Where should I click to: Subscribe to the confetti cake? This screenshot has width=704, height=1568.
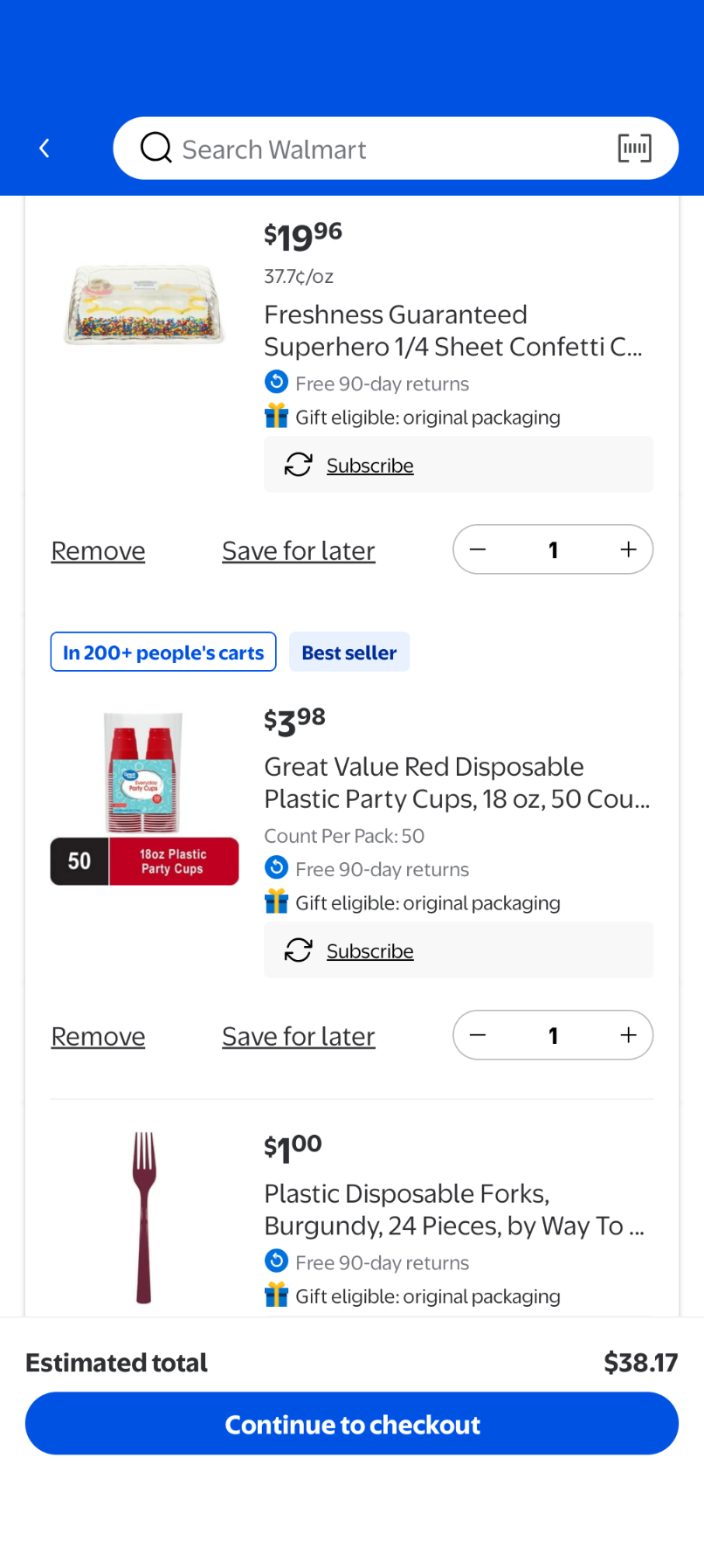tap(369, 466)
